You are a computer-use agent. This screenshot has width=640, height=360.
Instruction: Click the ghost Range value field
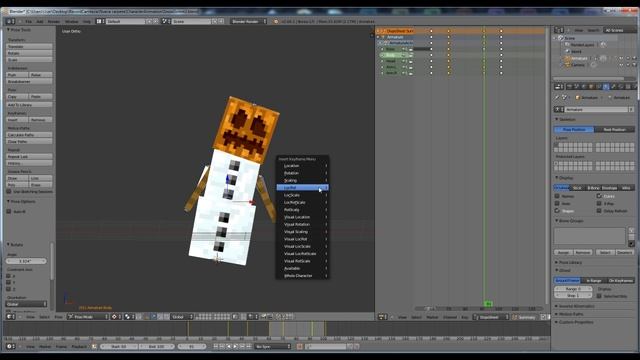tap(573, 289)
